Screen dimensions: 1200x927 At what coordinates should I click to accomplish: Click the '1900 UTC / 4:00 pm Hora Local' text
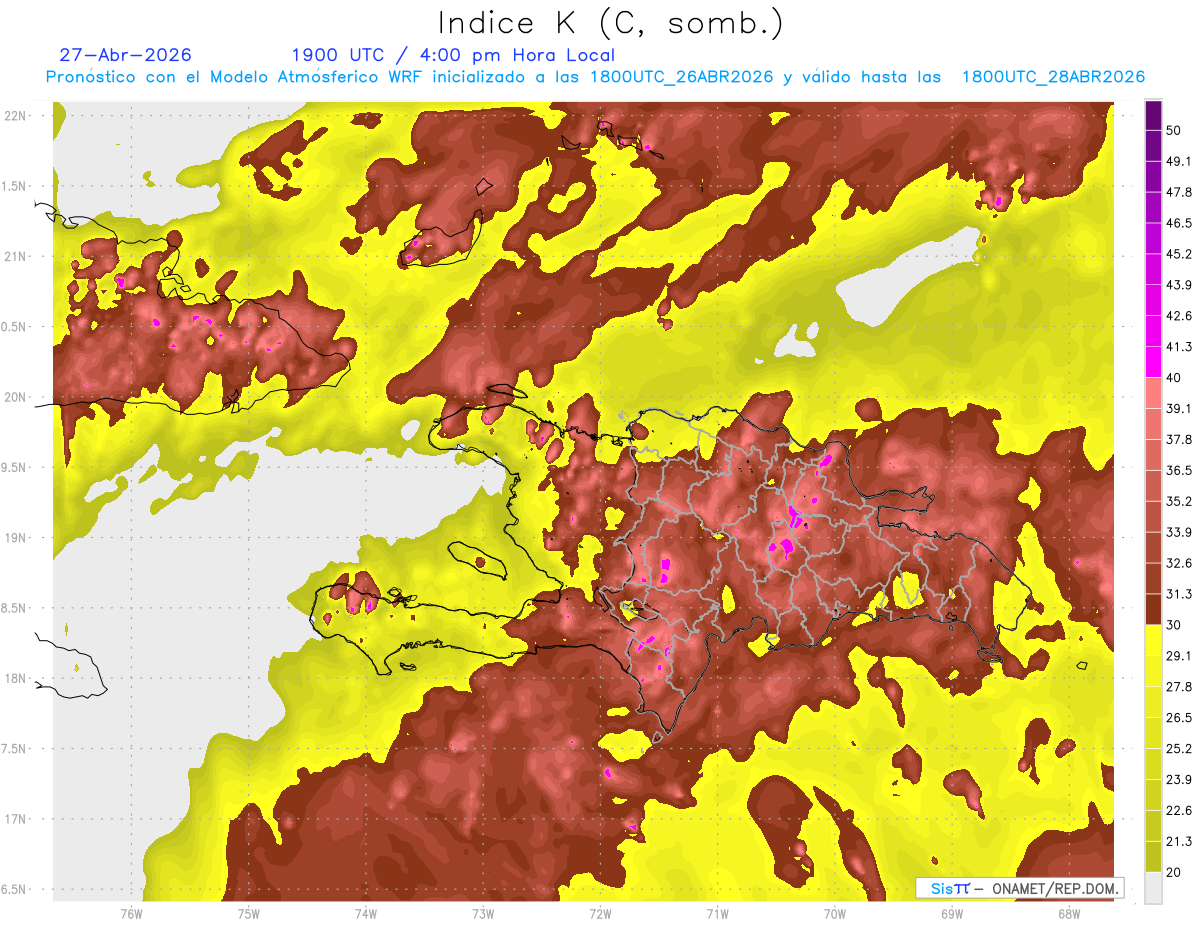[x=453, y=55]
